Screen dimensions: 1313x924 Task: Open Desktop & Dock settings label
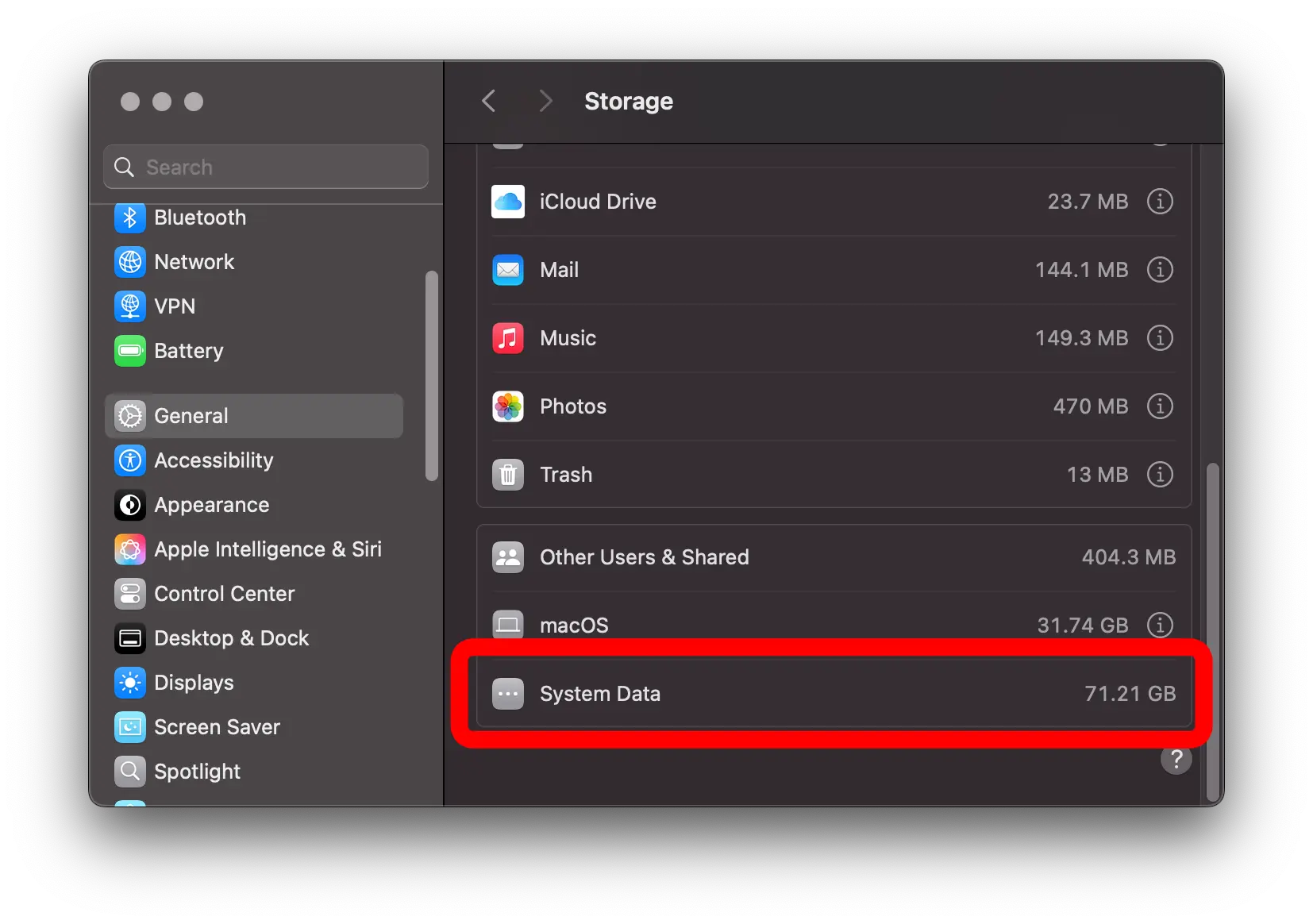[x=232, y=638]
